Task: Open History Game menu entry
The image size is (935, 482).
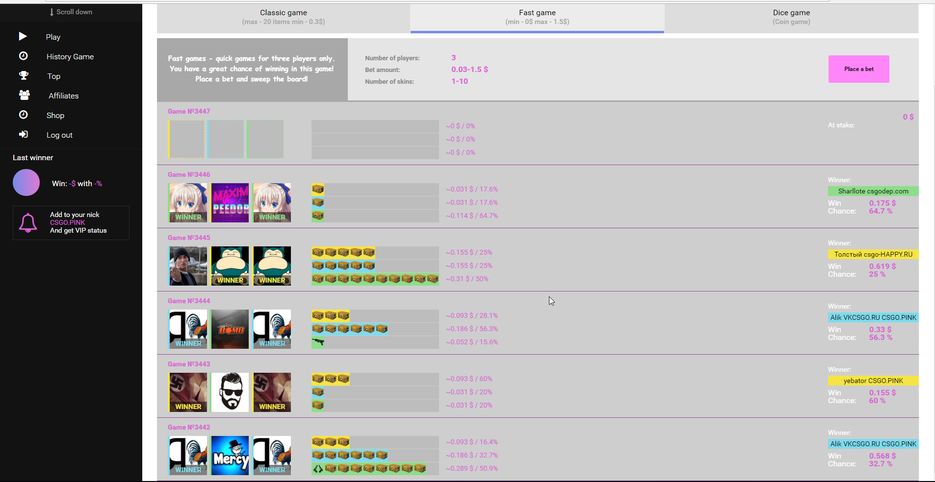Action: [70, 57]
